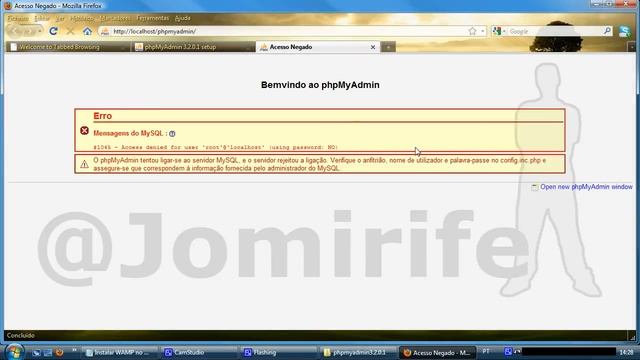
Task: Click the Mensagens do MySQL label
Action: [130, 133]
